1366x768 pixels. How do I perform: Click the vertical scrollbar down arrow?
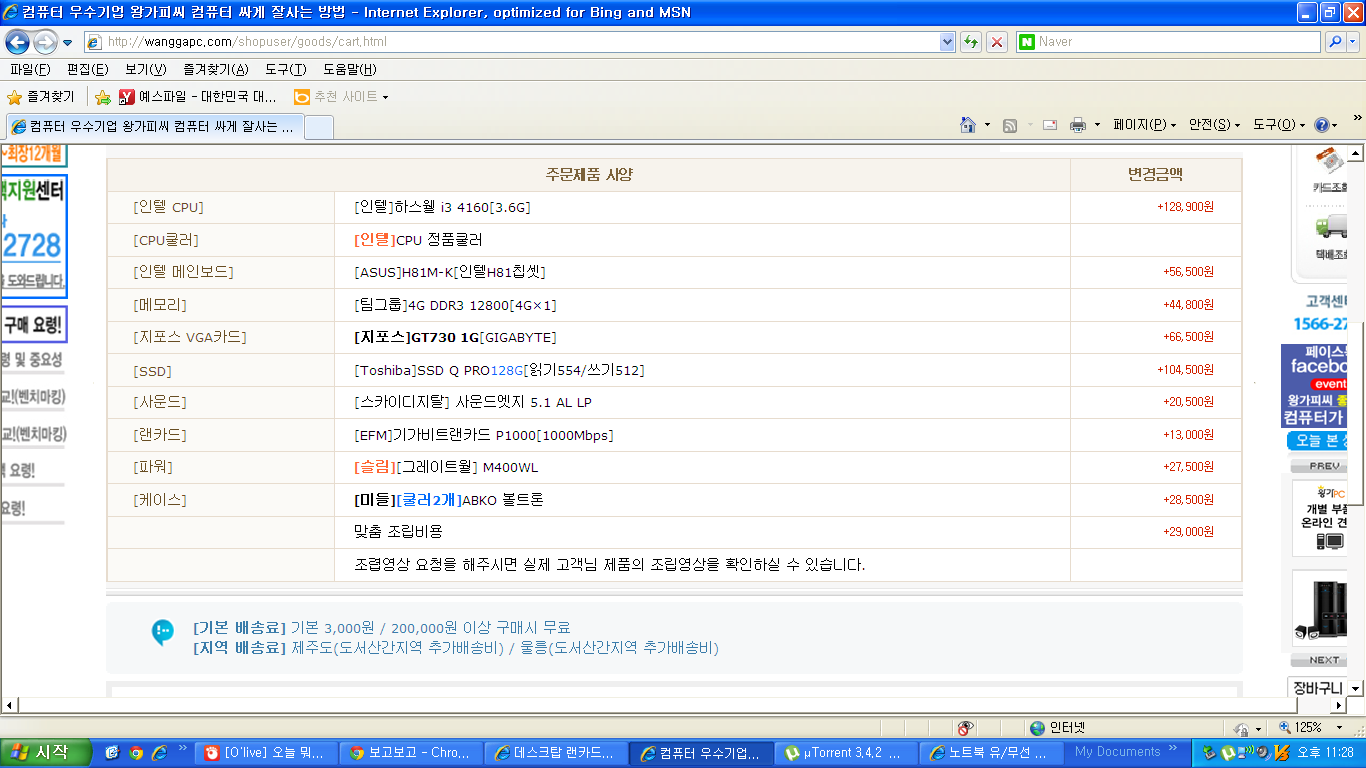pos(1356,689)
